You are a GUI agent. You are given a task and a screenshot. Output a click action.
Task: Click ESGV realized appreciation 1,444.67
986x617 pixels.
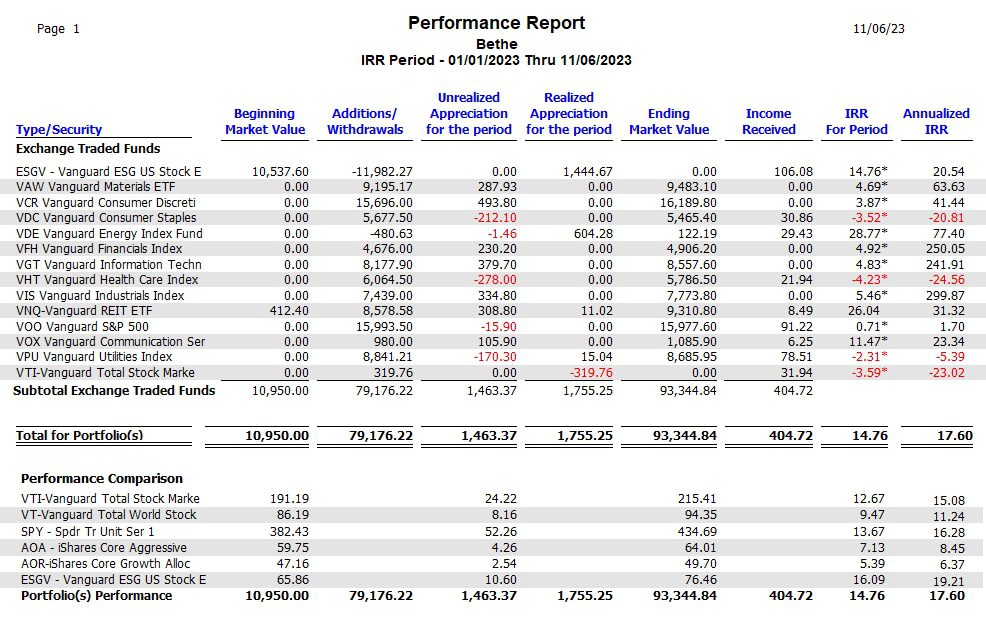(x=587, y=171)
